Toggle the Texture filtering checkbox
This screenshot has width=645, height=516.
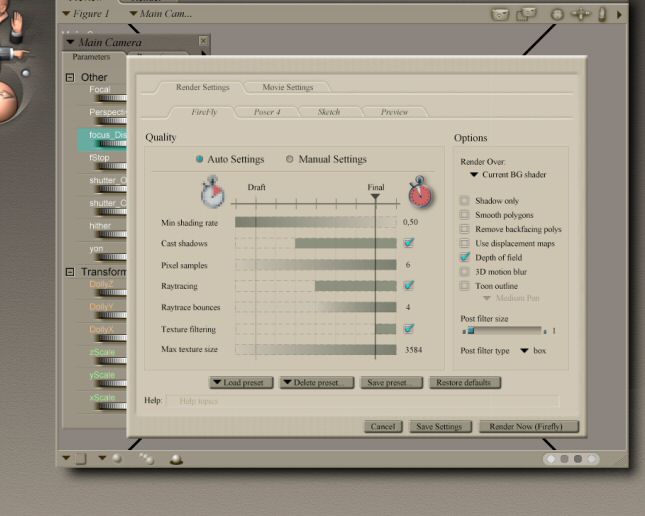[x=409, y=328]
